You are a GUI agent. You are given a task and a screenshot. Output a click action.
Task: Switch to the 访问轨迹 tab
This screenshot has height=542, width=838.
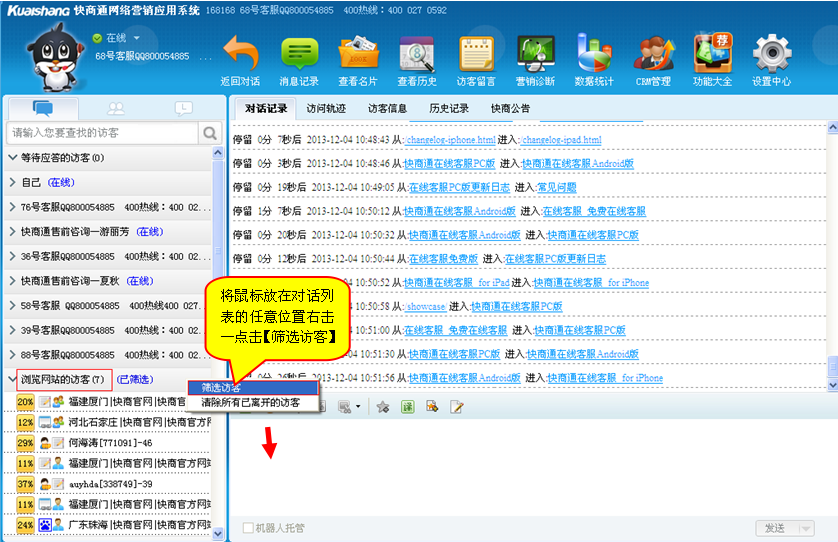(x=326, y=108)
